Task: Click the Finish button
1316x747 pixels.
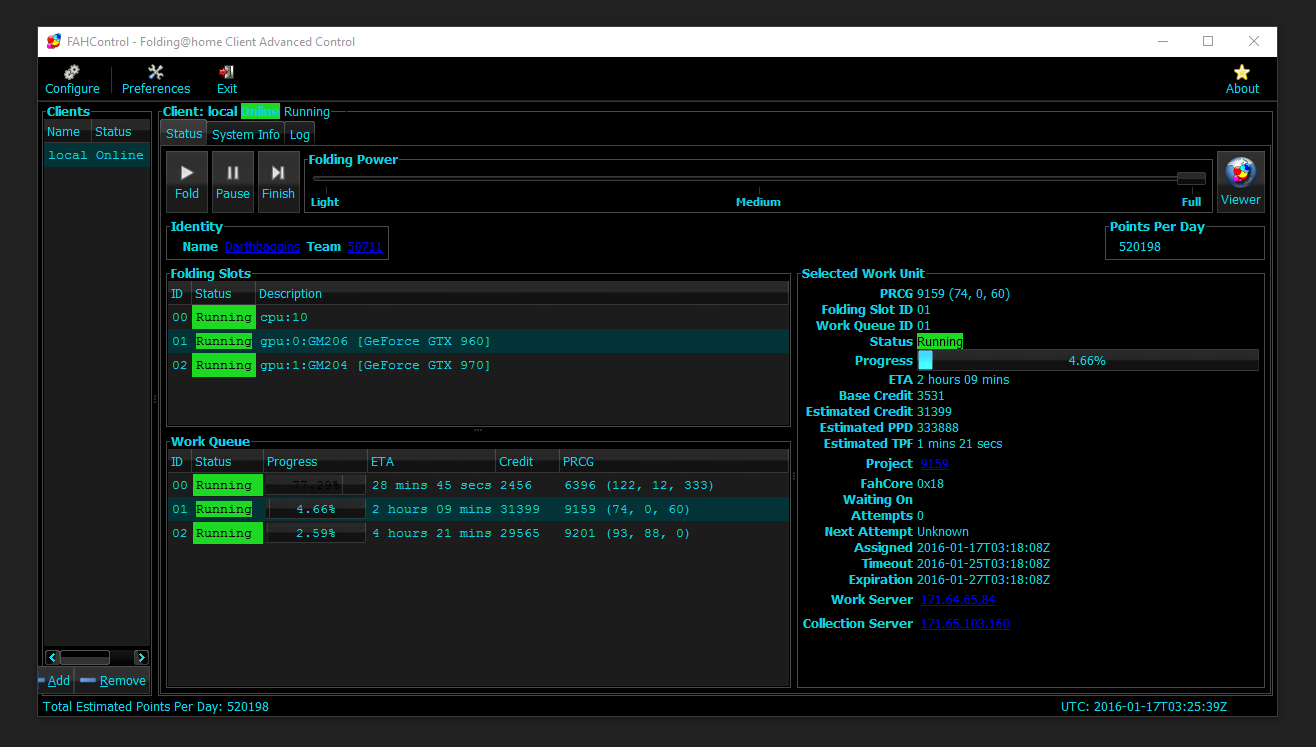Action: pyautogui.click(x=279, y=181)
